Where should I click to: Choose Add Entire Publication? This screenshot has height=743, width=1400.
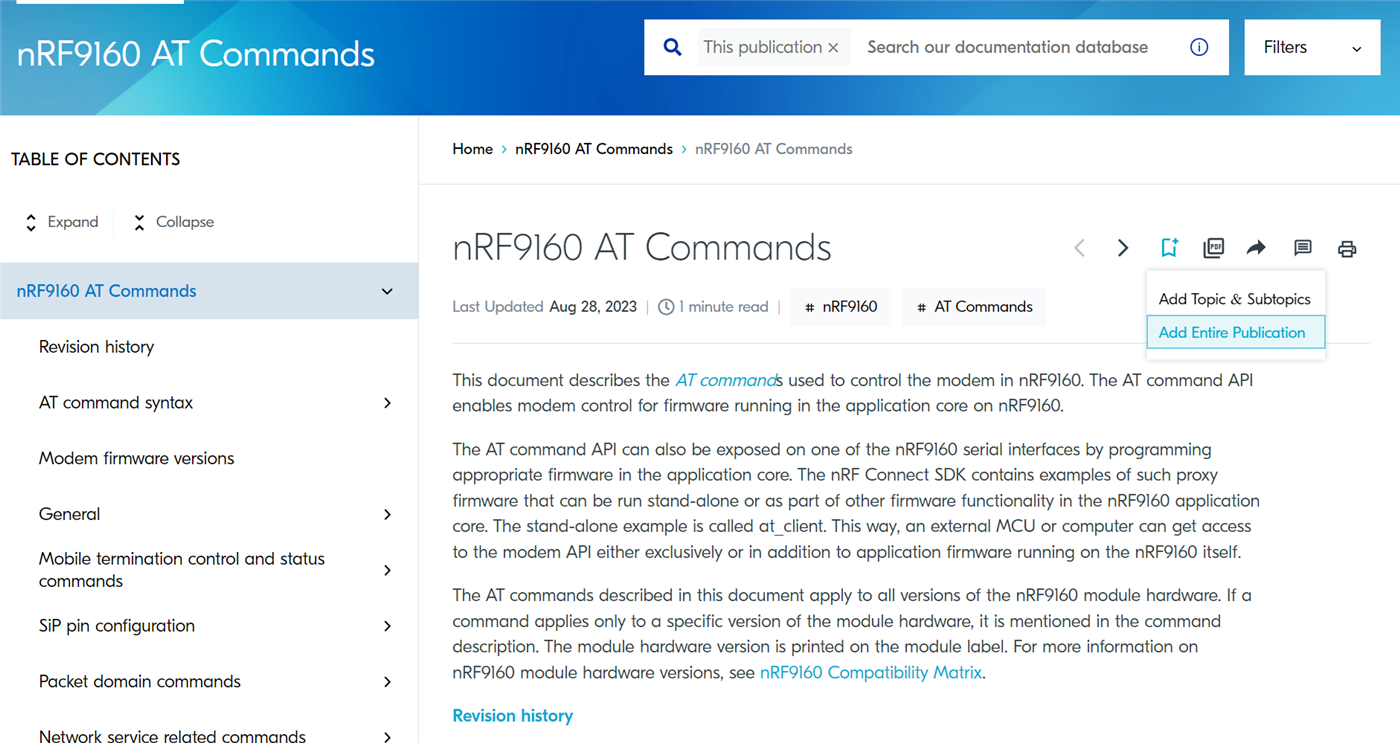click(x=1235, y=333)
